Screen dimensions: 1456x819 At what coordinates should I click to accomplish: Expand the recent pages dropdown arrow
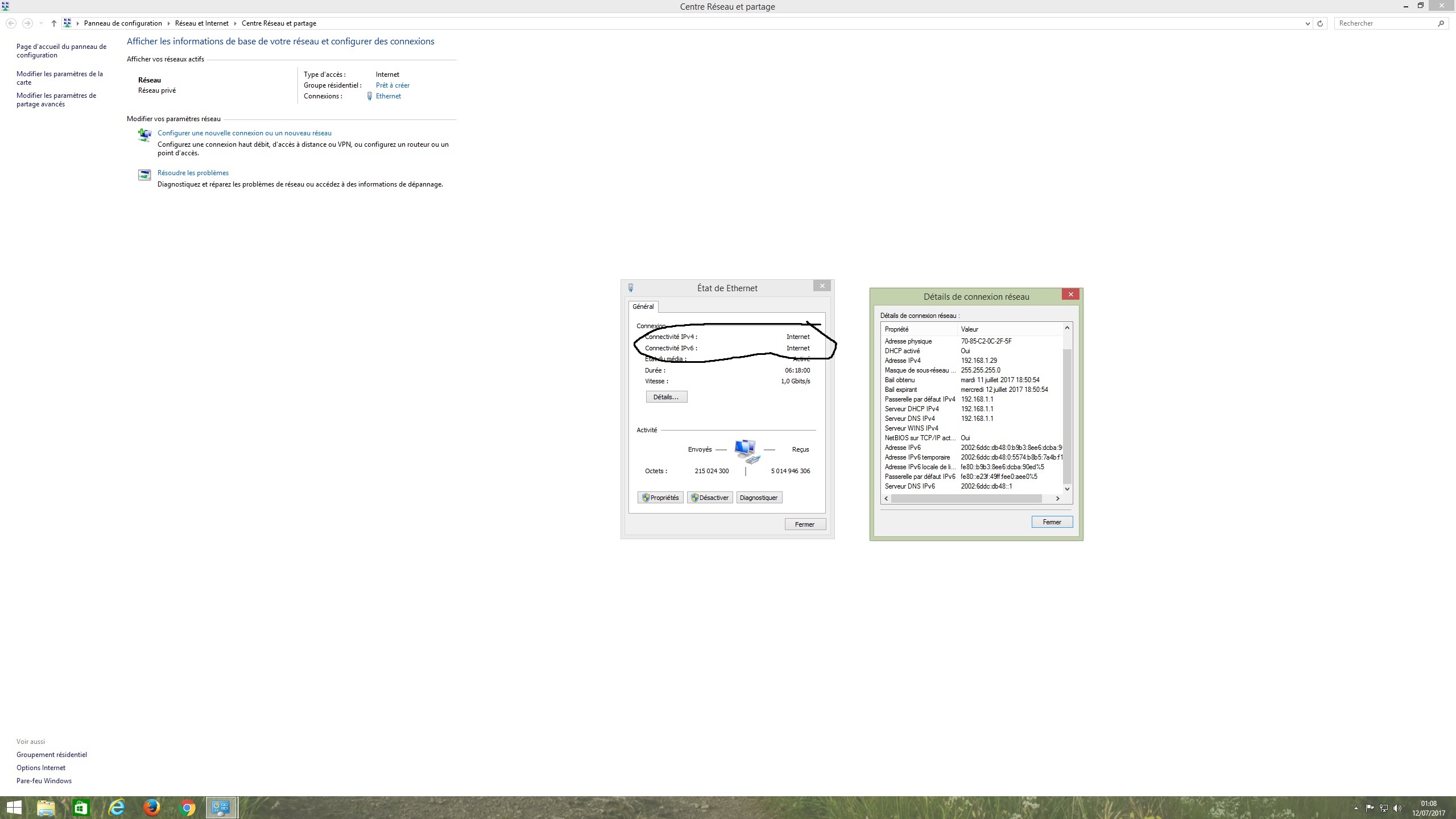(41, 23)
